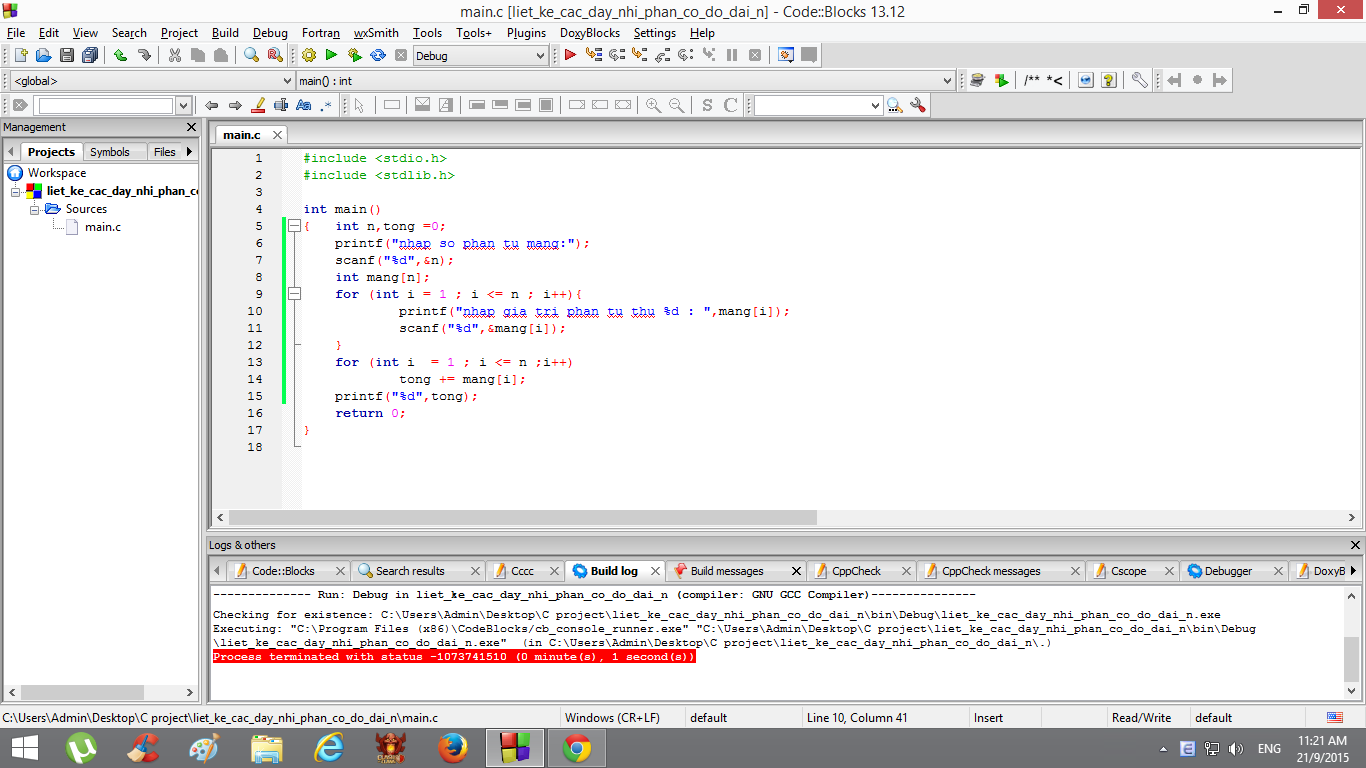Switch to Build messages tab
The height and width of the screenshot is (768, 1366).
tap(726, 571)
